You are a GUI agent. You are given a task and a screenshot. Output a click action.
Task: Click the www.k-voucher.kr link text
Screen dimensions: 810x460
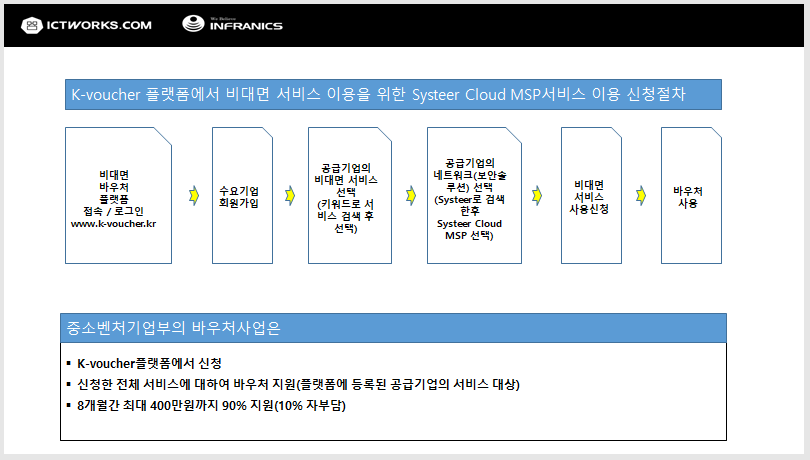click(x=113, y=224)
